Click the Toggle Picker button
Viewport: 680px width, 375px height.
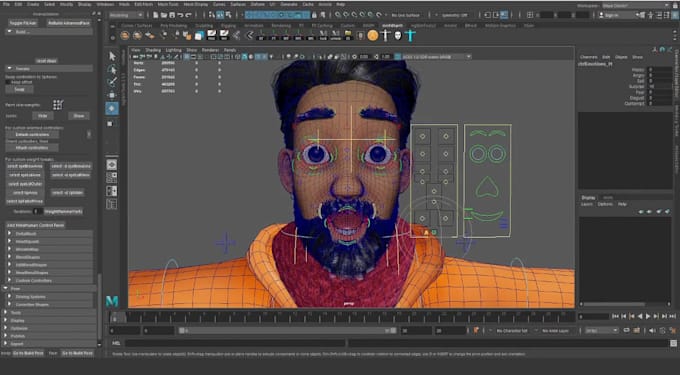coord(23,23)
